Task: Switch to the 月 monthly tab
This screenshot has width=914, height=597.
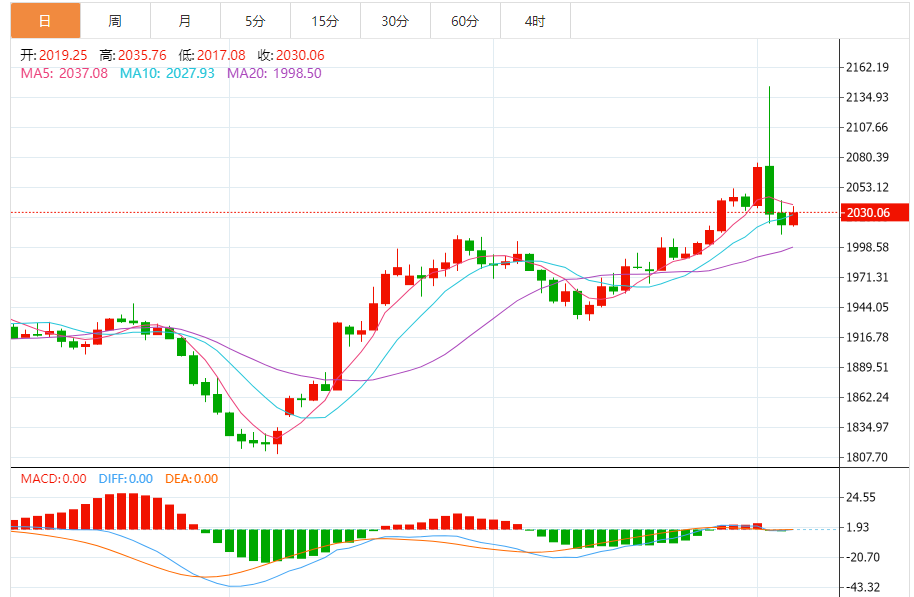Action: click(x=185, y=21)
